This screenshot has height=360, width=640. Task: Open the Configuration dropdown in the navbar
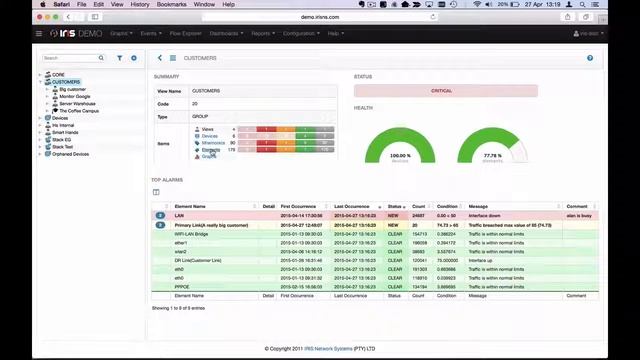click(x=301, y=33)
